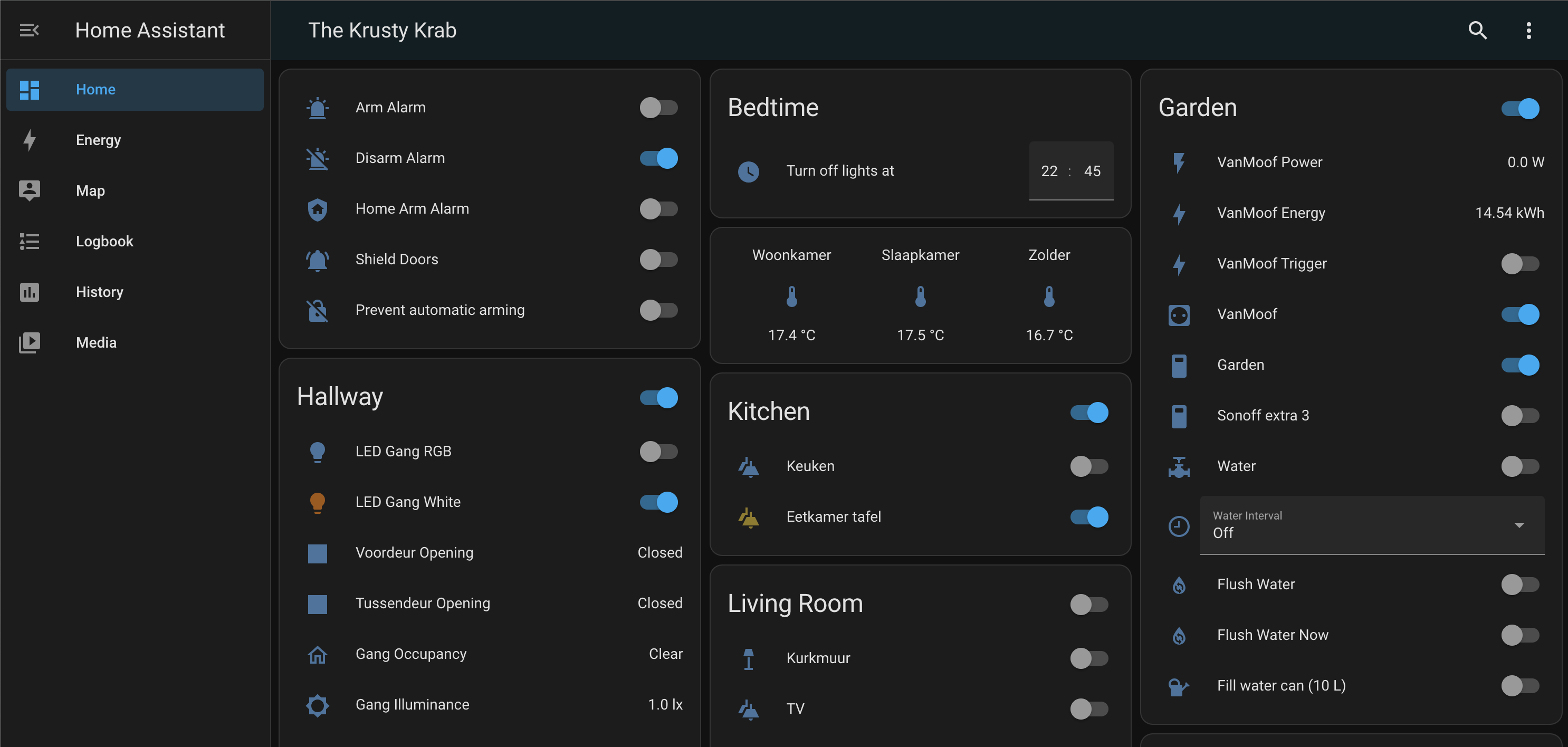Click the Kurkmuur floor lamp icon
The width and height of the screenshot is (1568, 747).
pyautogui.click(x=748, y=658)
